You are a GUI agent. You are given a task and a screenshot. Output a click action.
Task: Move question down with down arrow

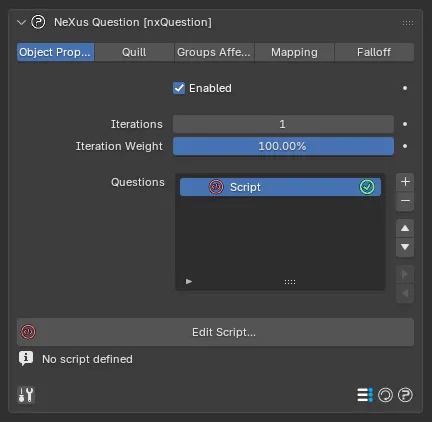pos(405,247)
